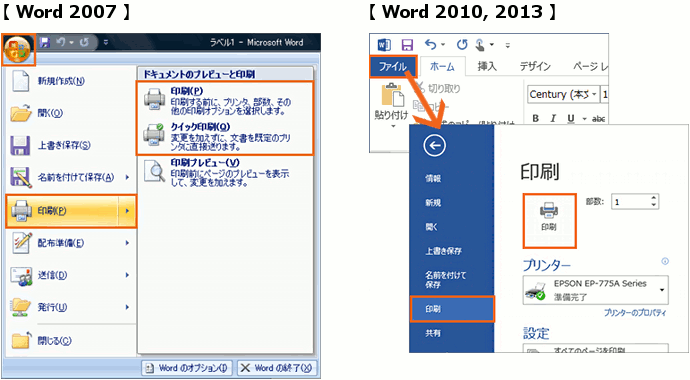Image resolution: width=690 pixels, height=380 pixels.
Task: Click the Word 2013 application icon
Action: pos(384,44)
